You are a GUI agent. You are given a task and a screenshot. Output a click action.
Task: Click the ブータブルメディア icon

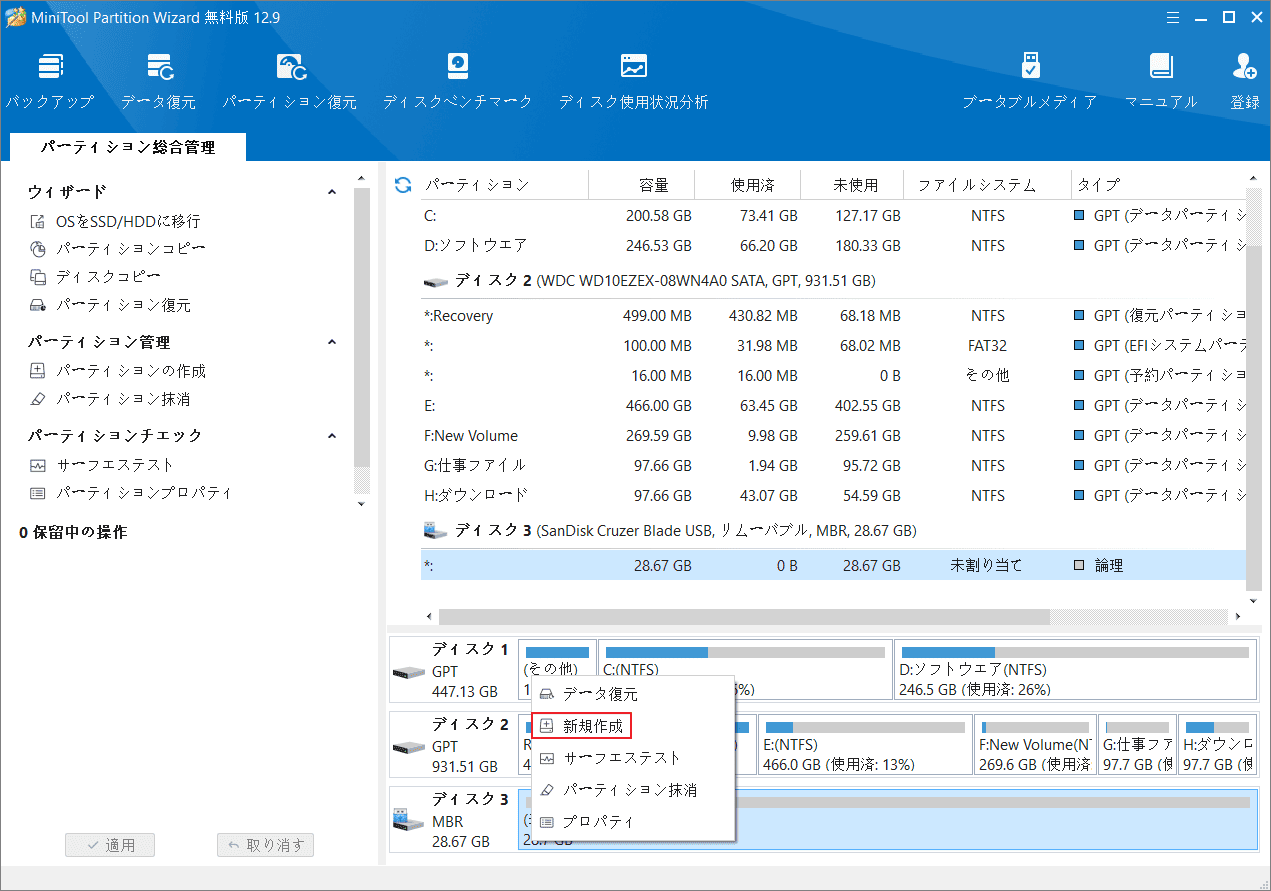(x=1030, y=66)
